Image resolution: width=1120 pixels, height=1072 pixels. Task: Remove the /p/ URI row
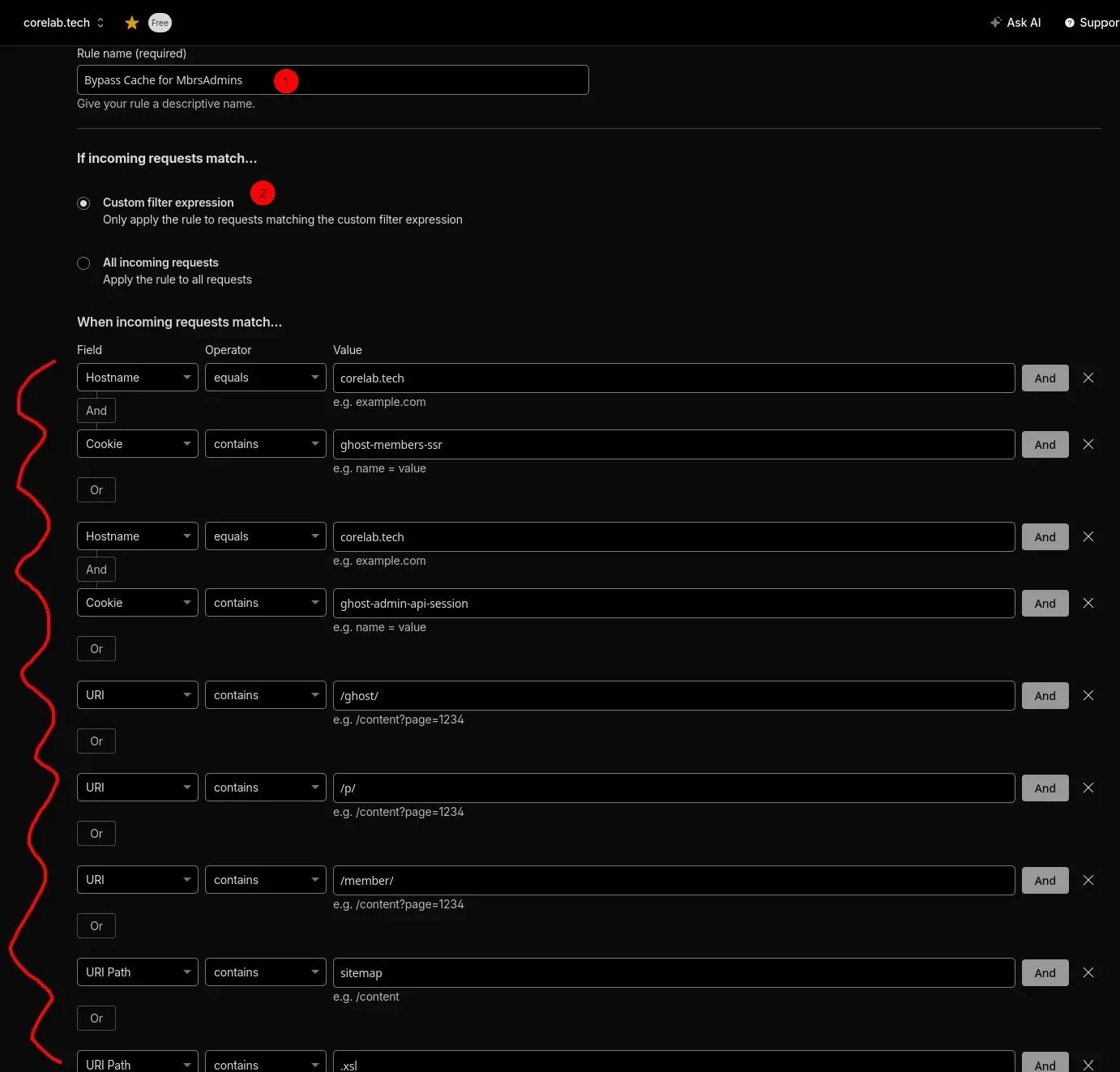pos(1088,788)
